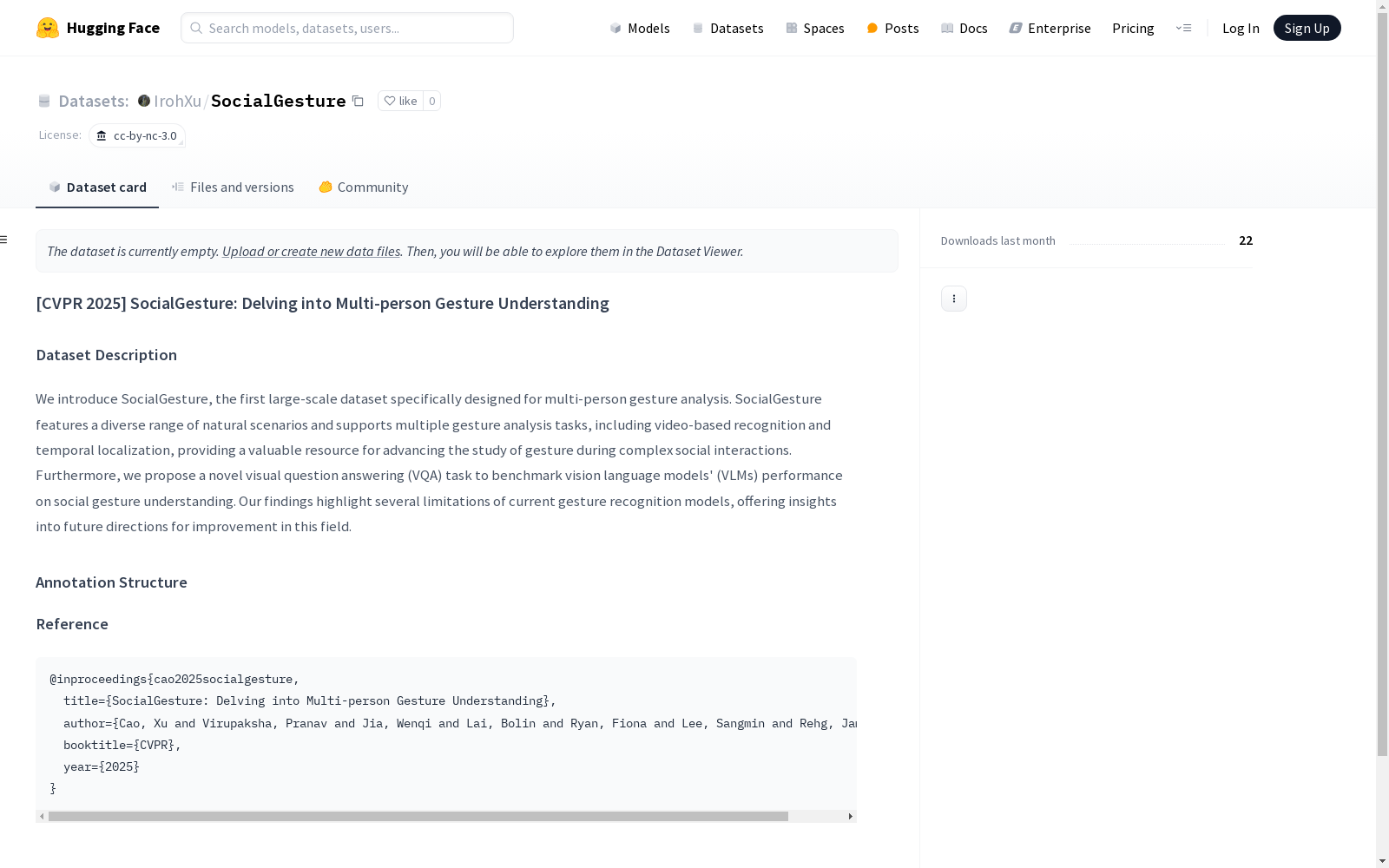
Task: Click the code block horizontal scrollbar thumb
Action: [x=418, y=816]
